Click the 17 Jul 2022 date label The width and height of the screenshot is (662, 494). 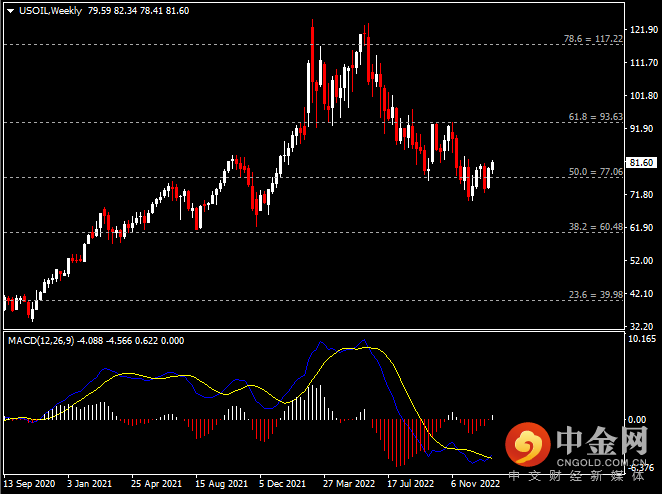coord(411,483)
